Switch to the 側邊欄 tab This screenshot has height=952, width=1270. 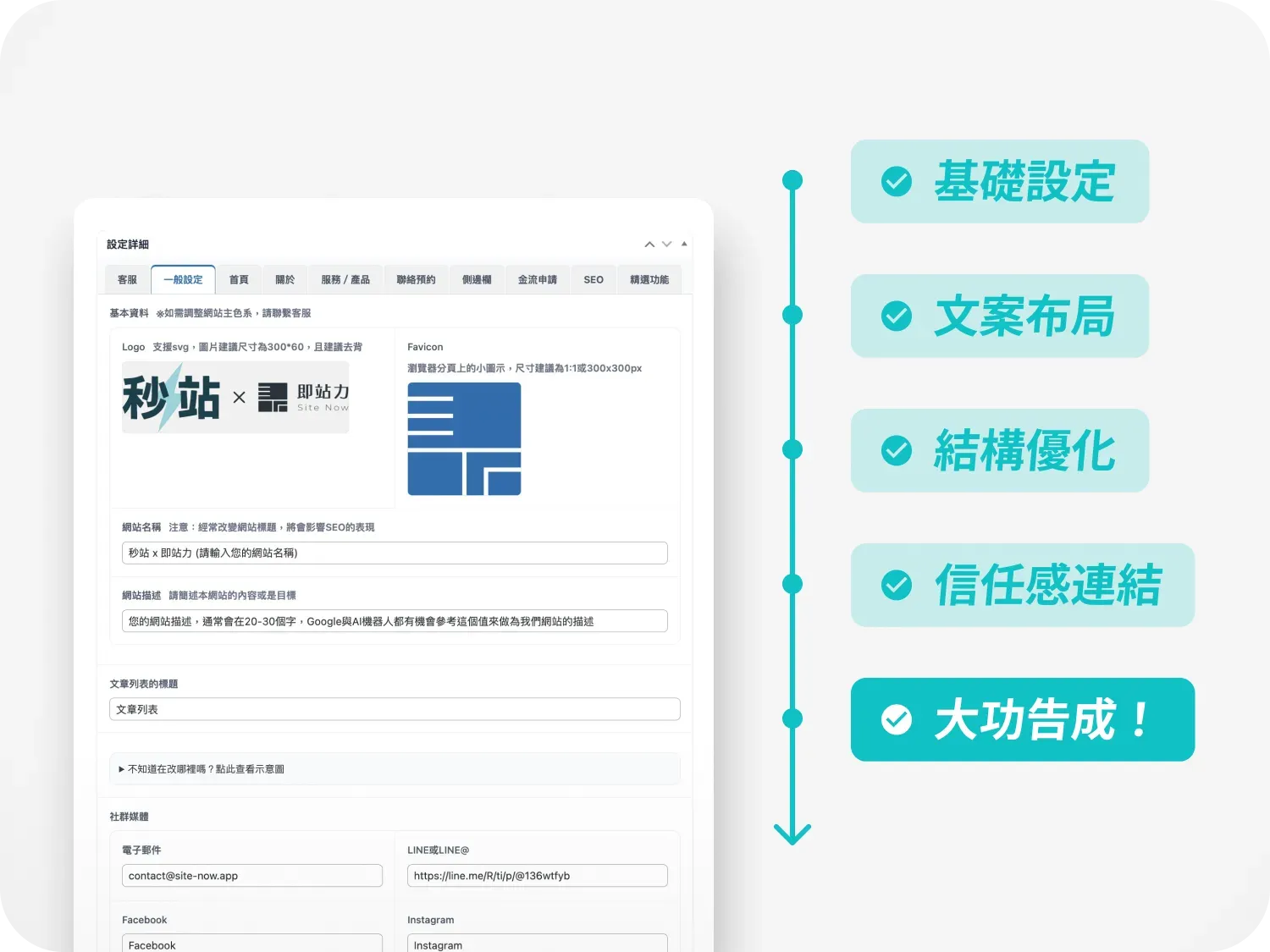tap(477, 280)
